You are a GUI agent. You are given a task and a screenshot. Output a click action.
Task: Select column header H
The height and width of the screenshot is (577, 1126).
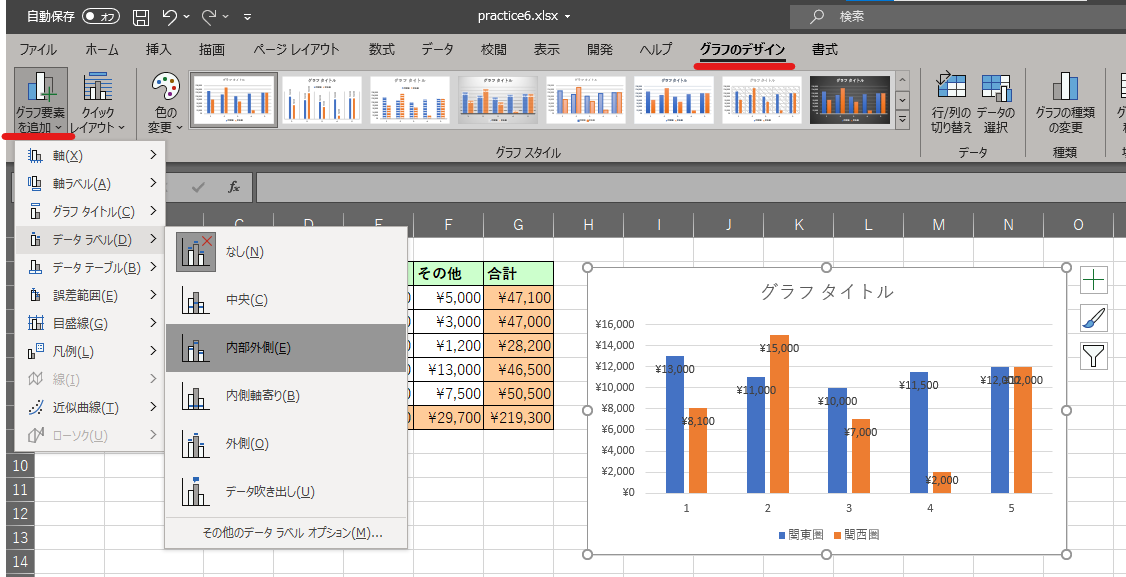(x=589, y=225)
